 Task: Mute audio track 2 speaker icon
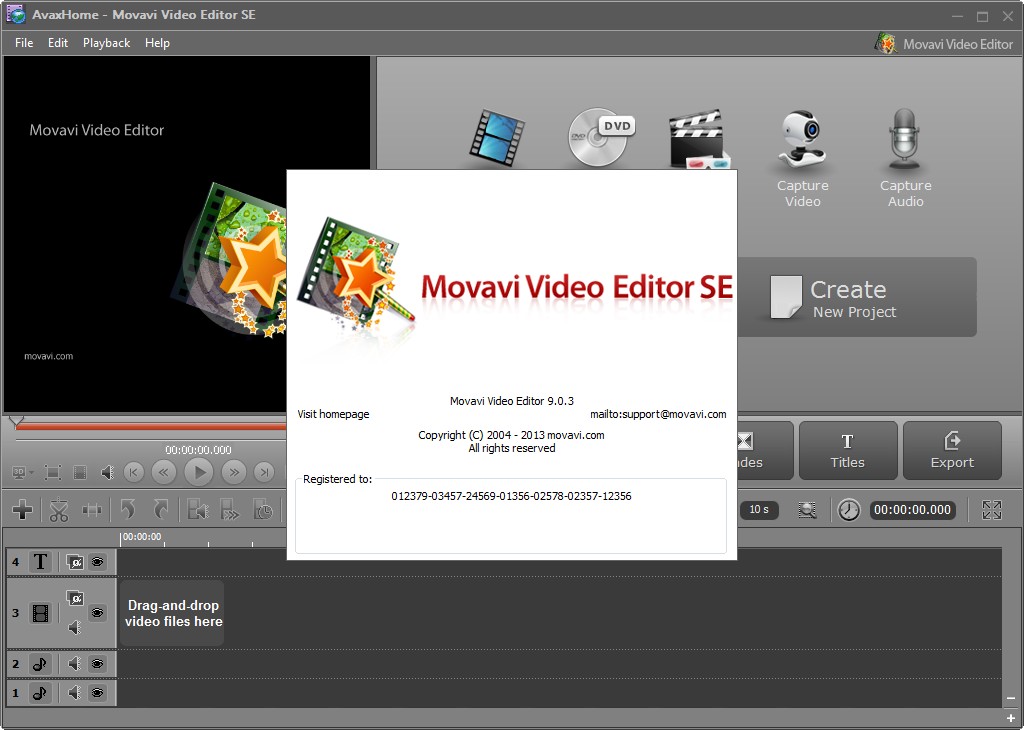(x=74, y=664)
